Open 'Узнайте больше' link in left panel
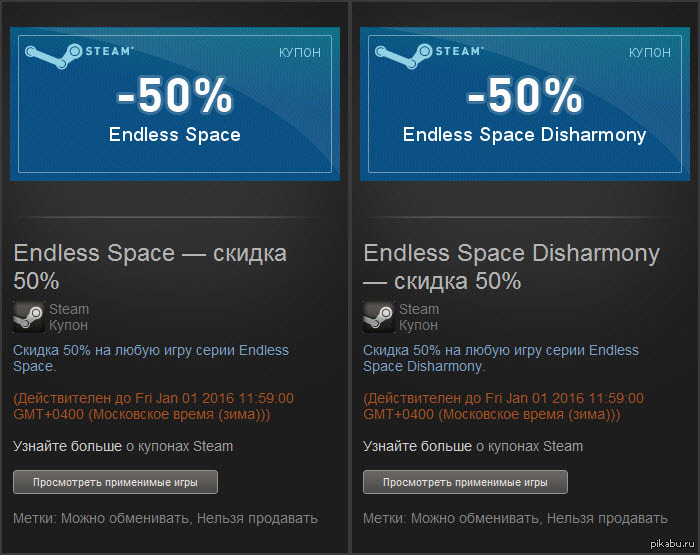The height and width of the screenshot is (555, 700). 67,447
